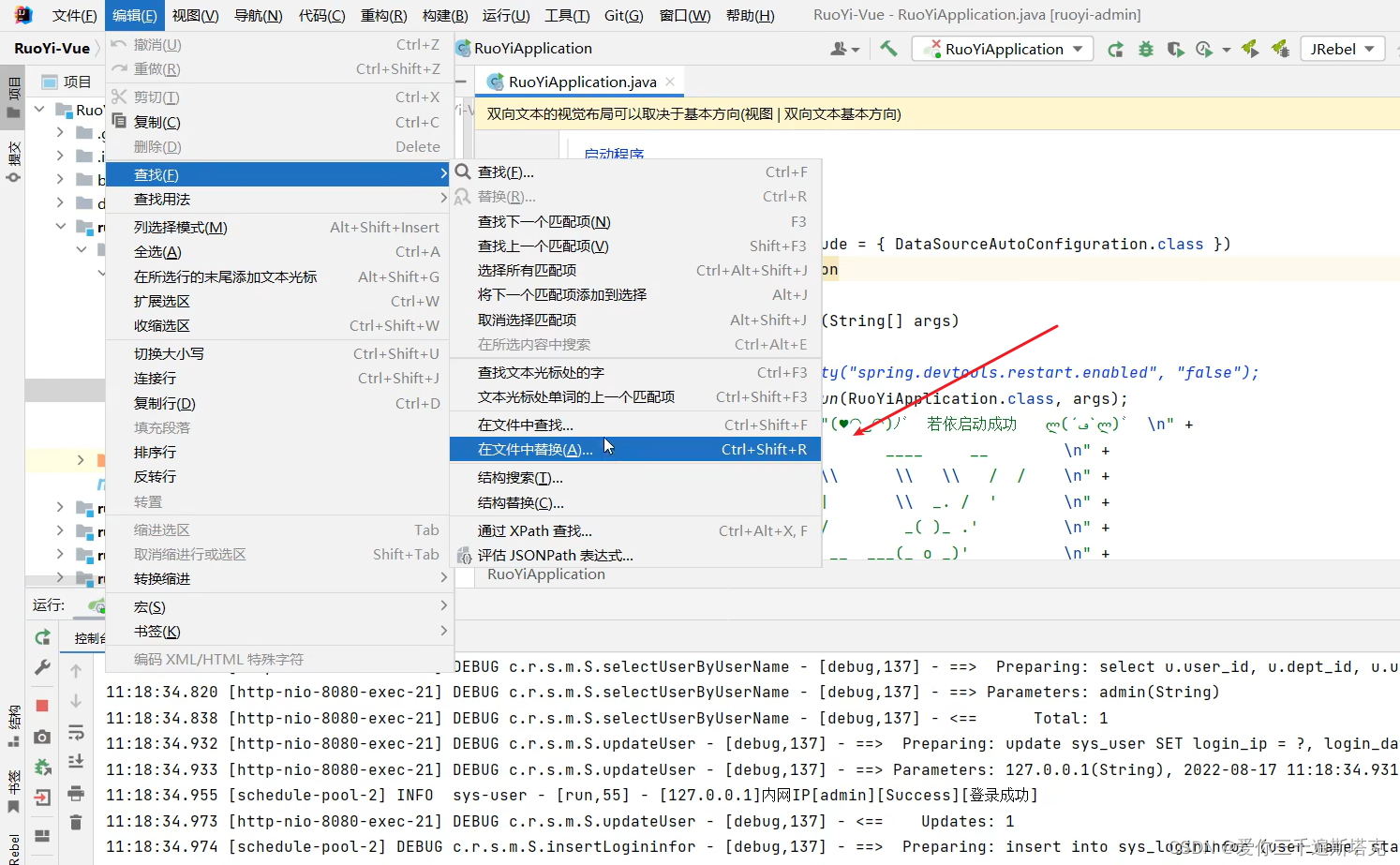The height and width of the screenshot is (865, 1400).
Task: Open the 提交 commit side tool window
Action: tap(13, 161)
